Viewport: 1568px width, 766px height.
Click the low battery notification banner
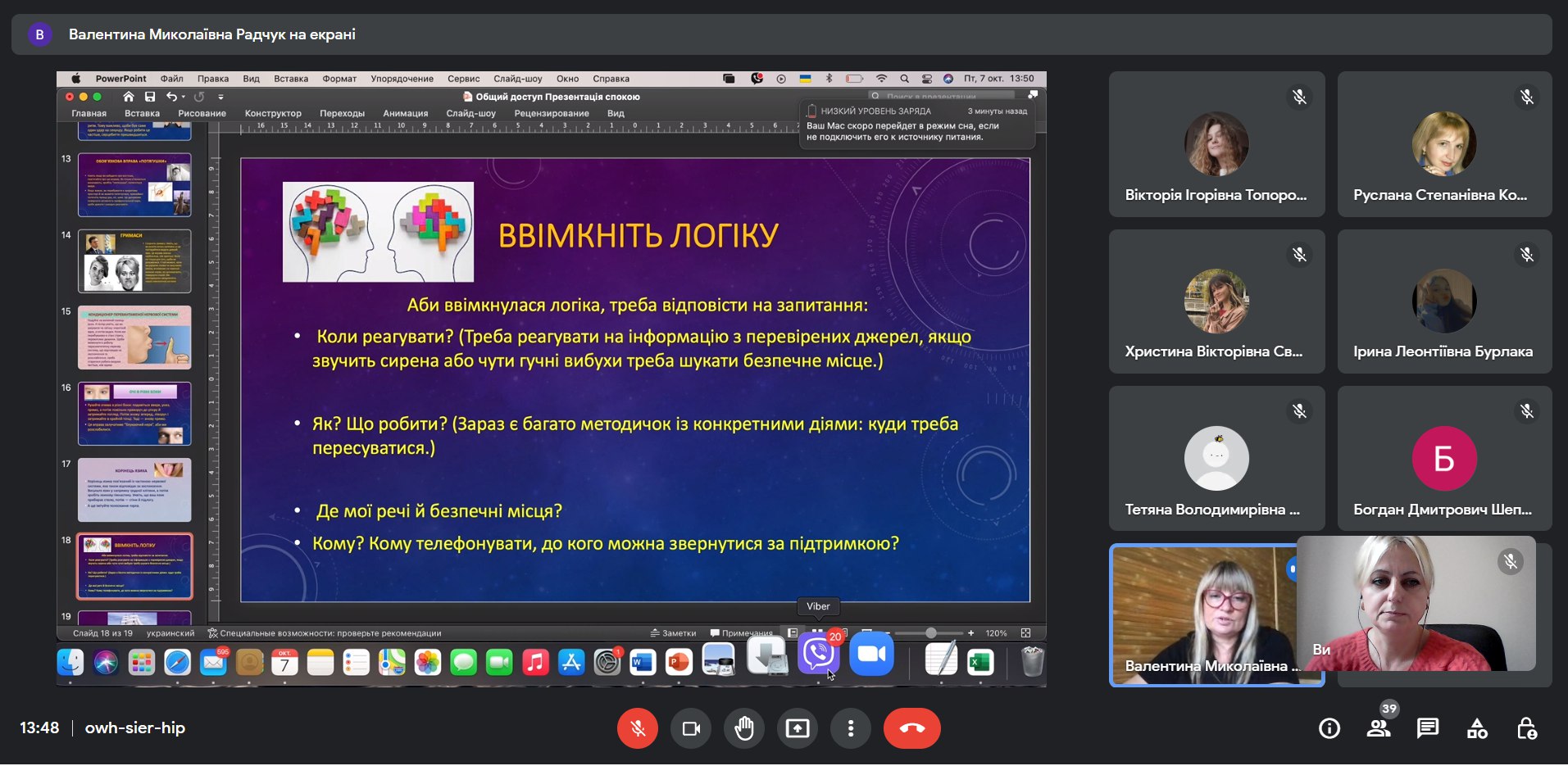[916, 124]
